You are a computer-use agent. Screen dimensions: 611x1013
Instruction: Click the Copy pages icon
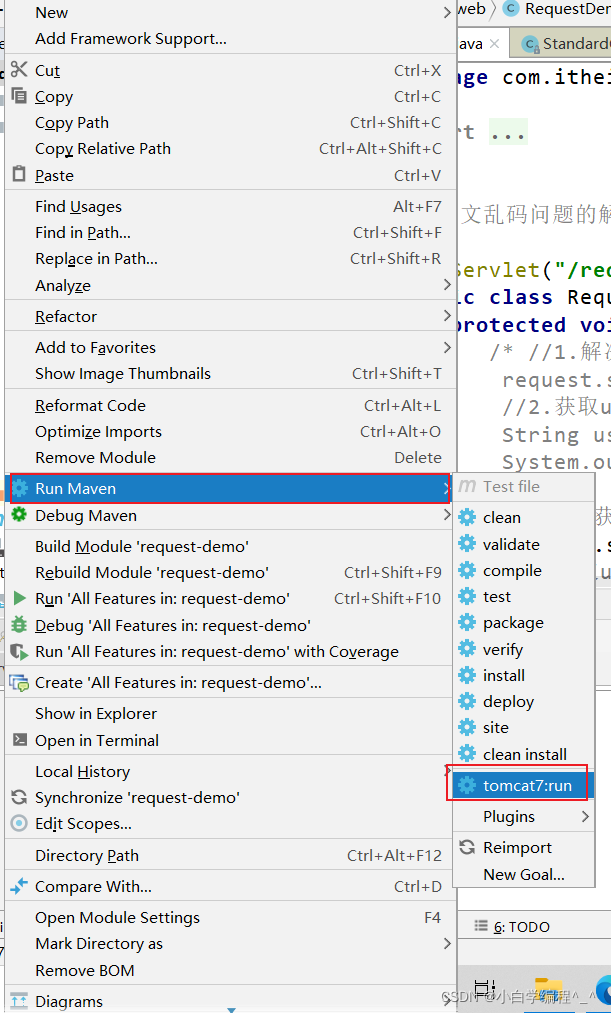19,96
